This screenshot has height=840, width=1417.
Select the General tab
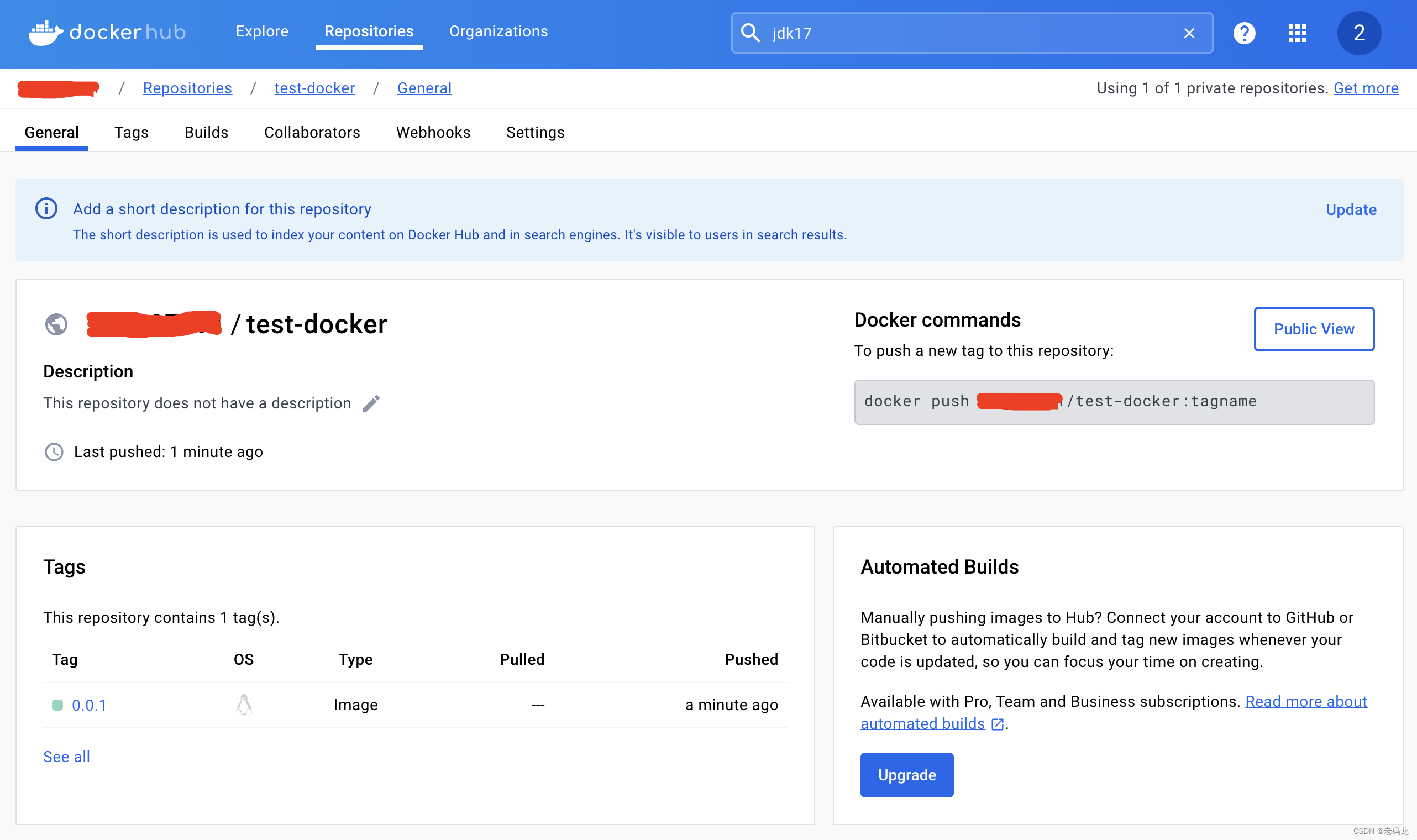[x=51, y=132]
